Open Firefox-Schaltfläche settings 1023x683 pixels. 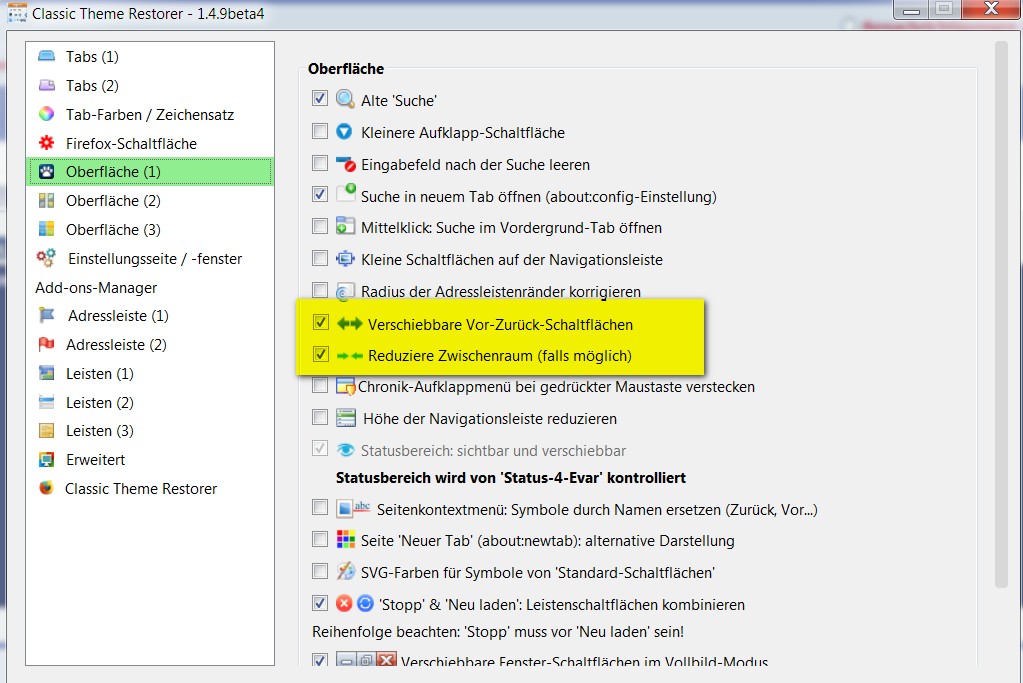point(149,143)
